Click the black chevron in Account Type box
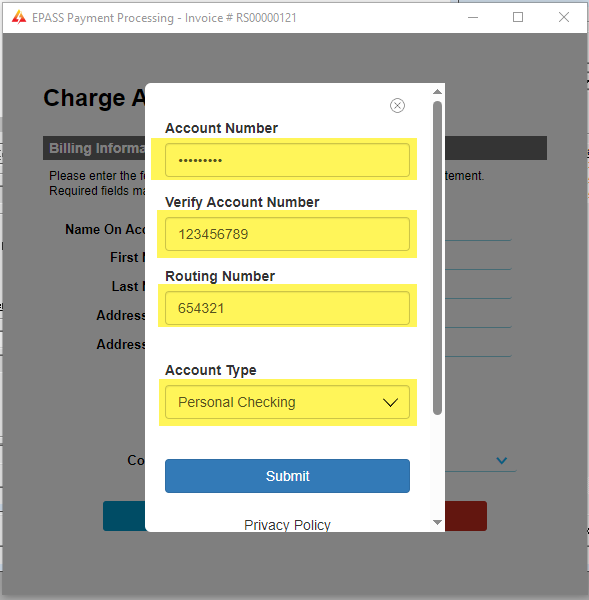589x600 pixels. point(390,403)
